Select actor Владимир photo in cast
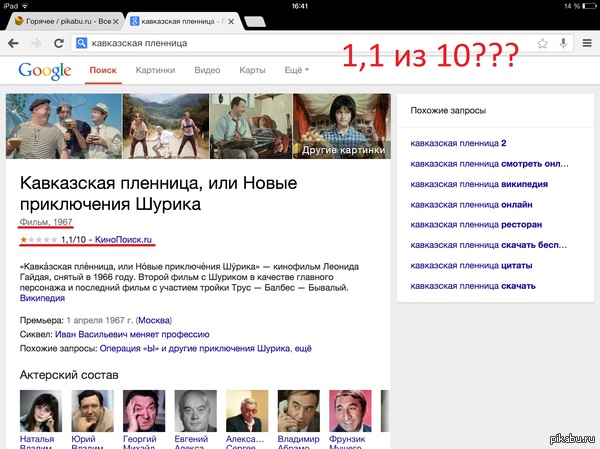Image resolution: width=600 pixels, height=449 pixels. [x=299, y=411]
